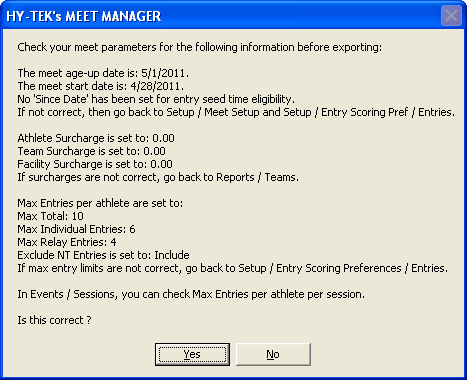Confirm the meet parameters with Yes
Screen dimensions: 467x380
(x=192, y=354)
